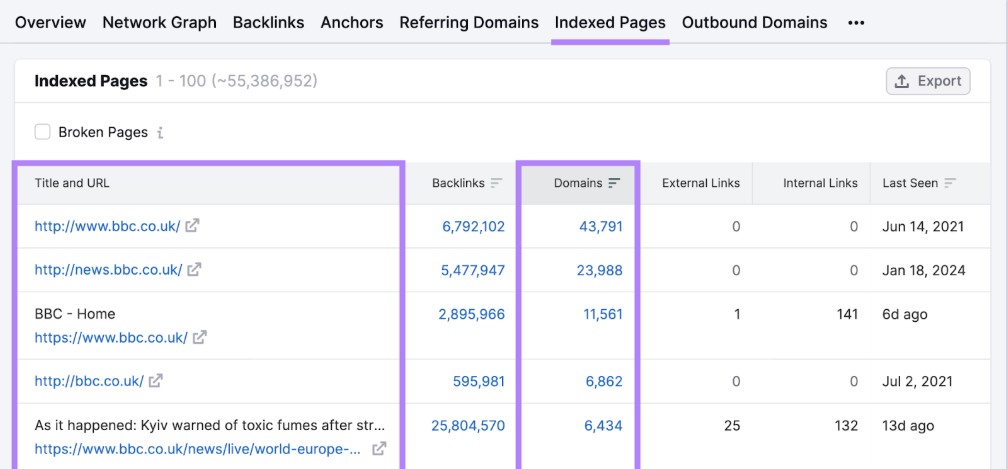Click backlinks count 6,792,102
The height and width of the screenshot is (469, 1007).
(473, 226)
